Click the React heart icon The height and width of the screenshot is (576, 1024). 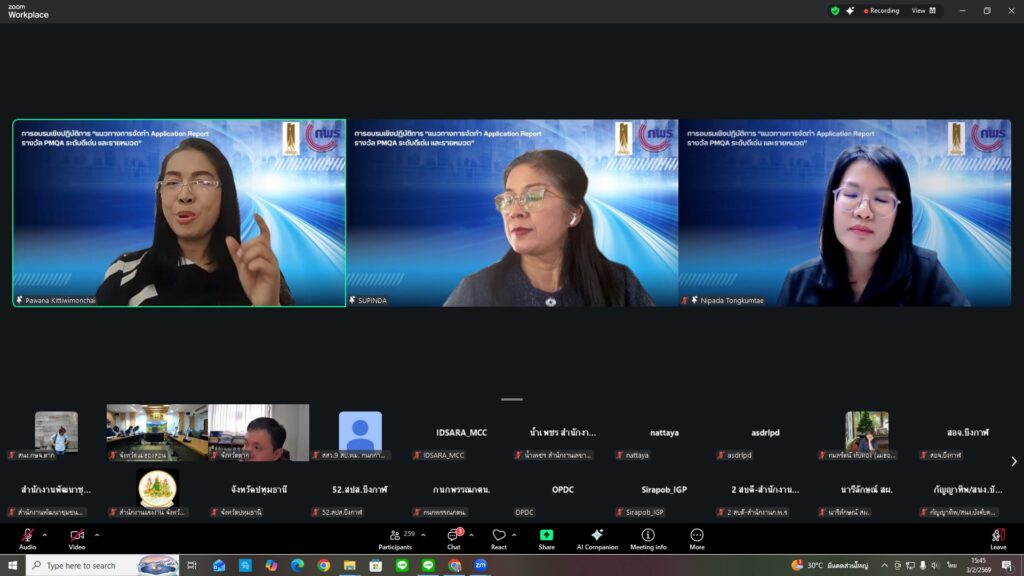498,538
